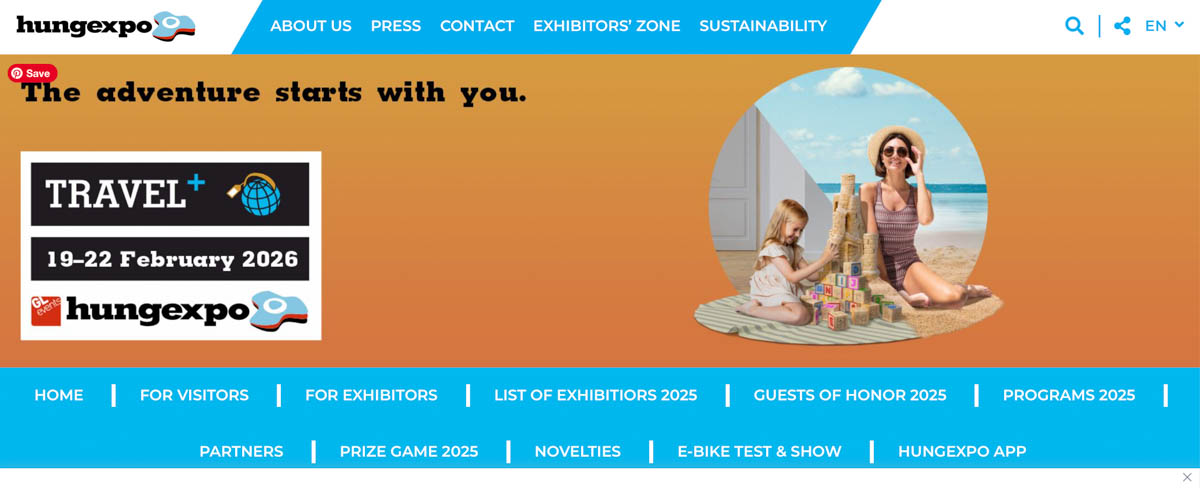This screenshot has width=1200, height=488.
Task: Open the Hungexpo App page
Action: [x=962, y=451]
